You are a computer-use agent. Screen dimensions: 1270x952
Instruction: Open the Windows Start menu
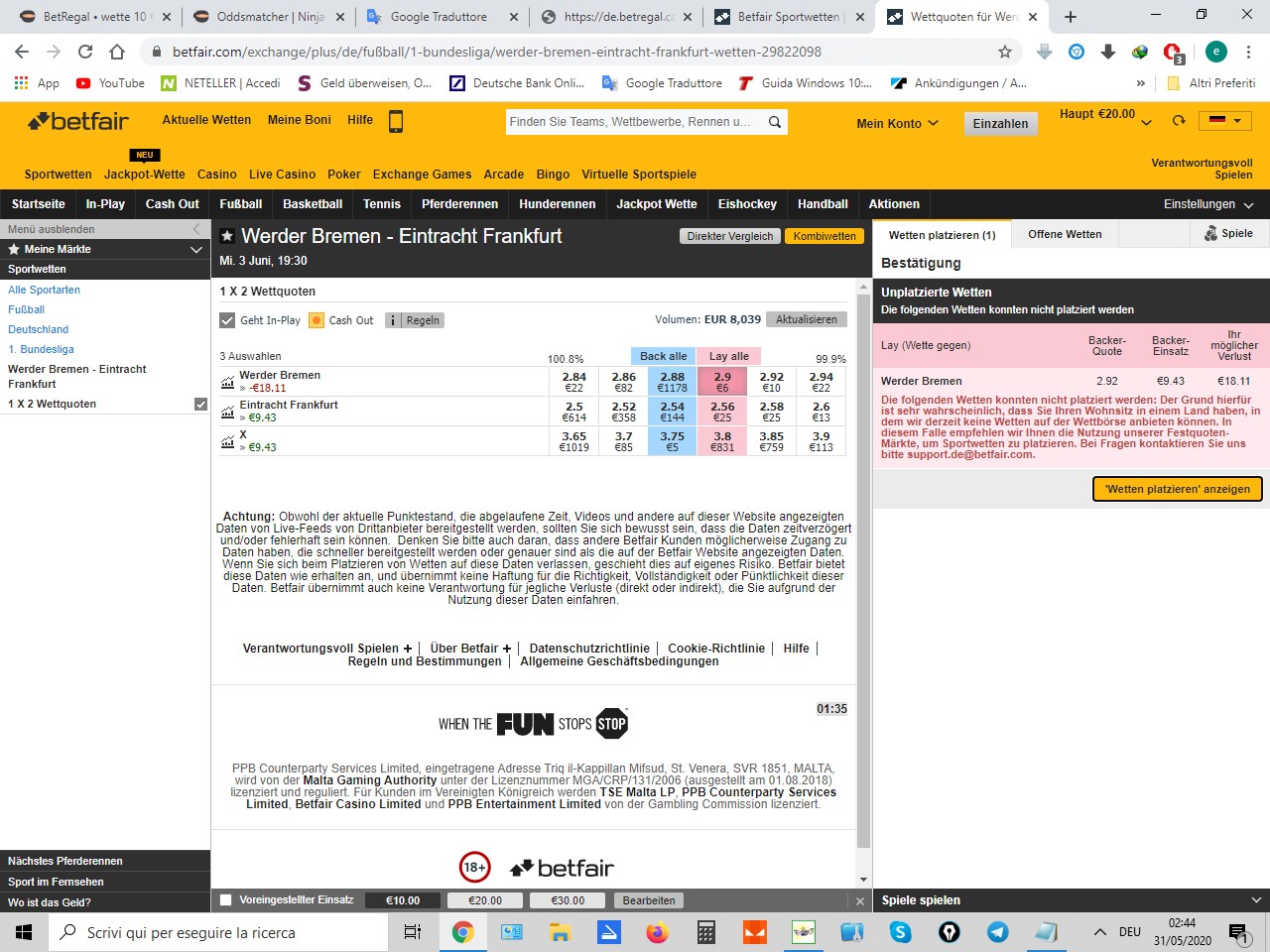point(24,932)
